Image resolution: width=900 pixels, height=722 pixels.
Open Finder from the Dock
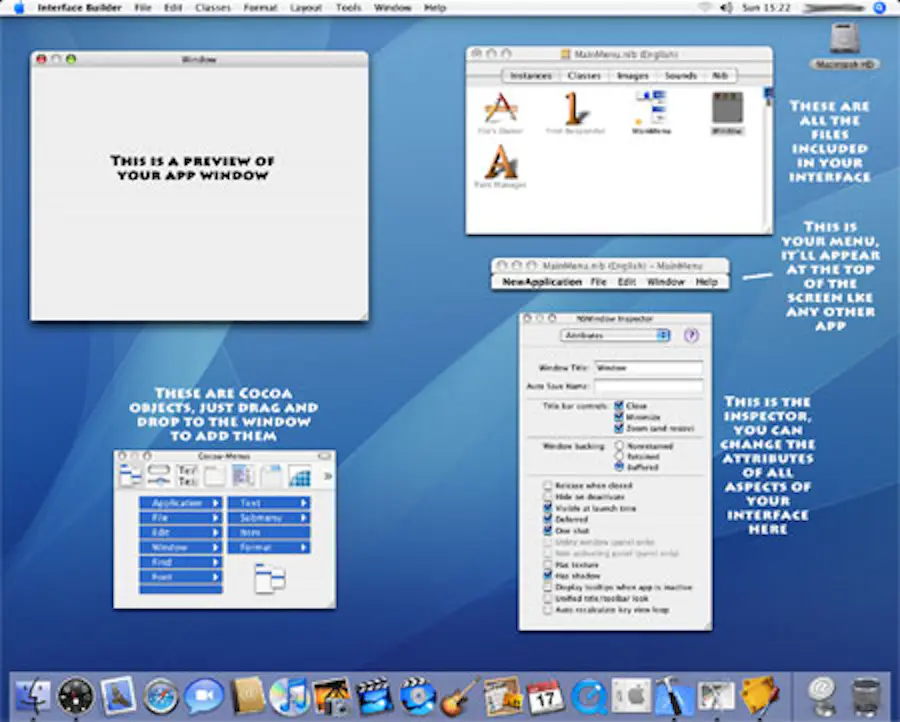(33, 696)
